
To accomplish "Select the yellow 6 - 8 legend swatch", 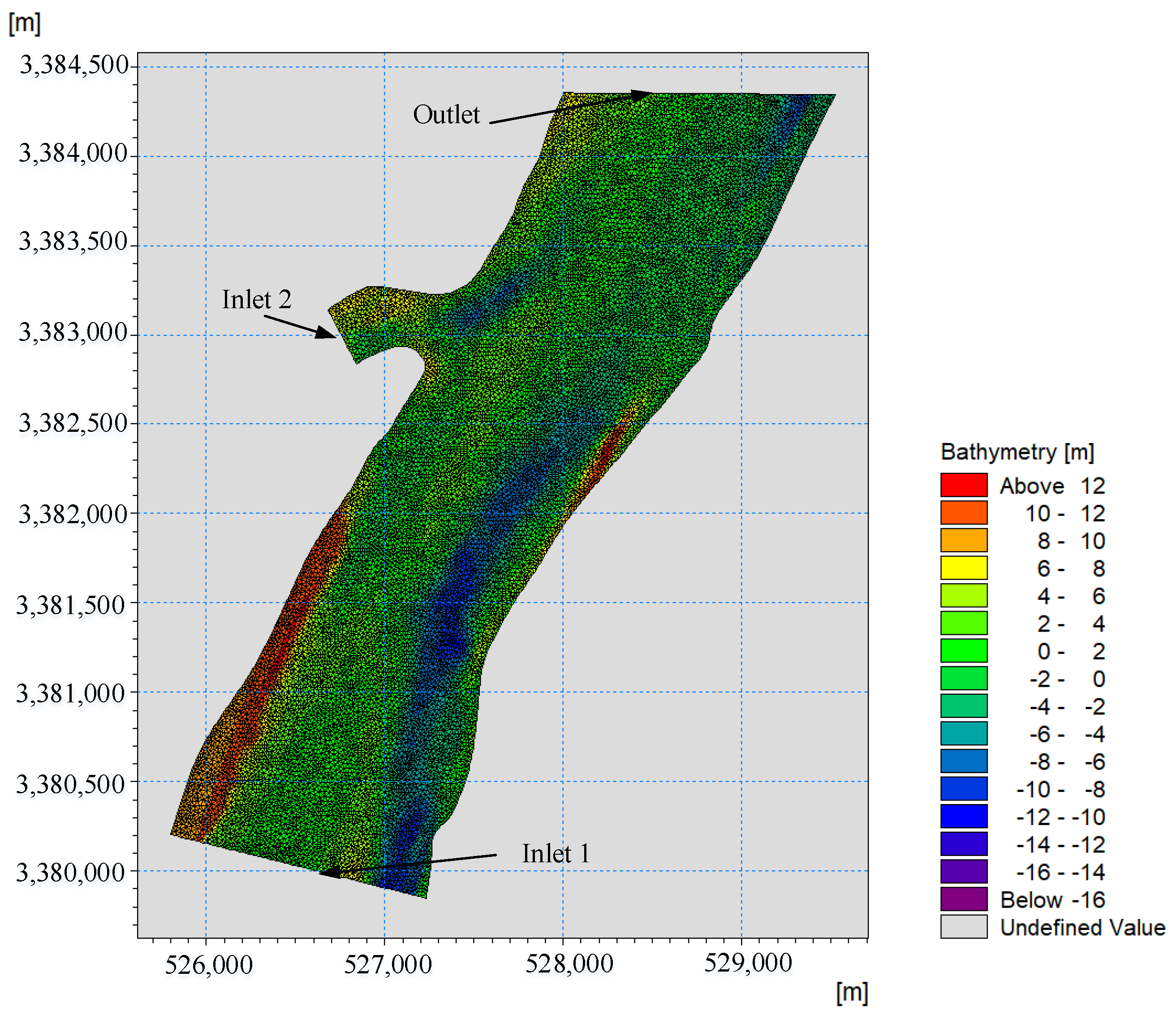I will 963,568.
